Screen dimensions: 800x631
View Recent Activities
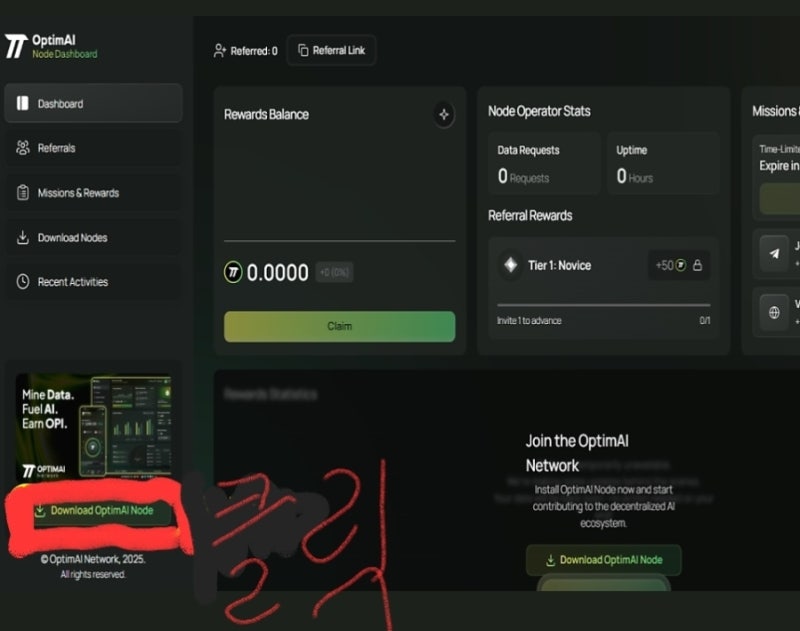pyautogui.click(x=93, y=282)
